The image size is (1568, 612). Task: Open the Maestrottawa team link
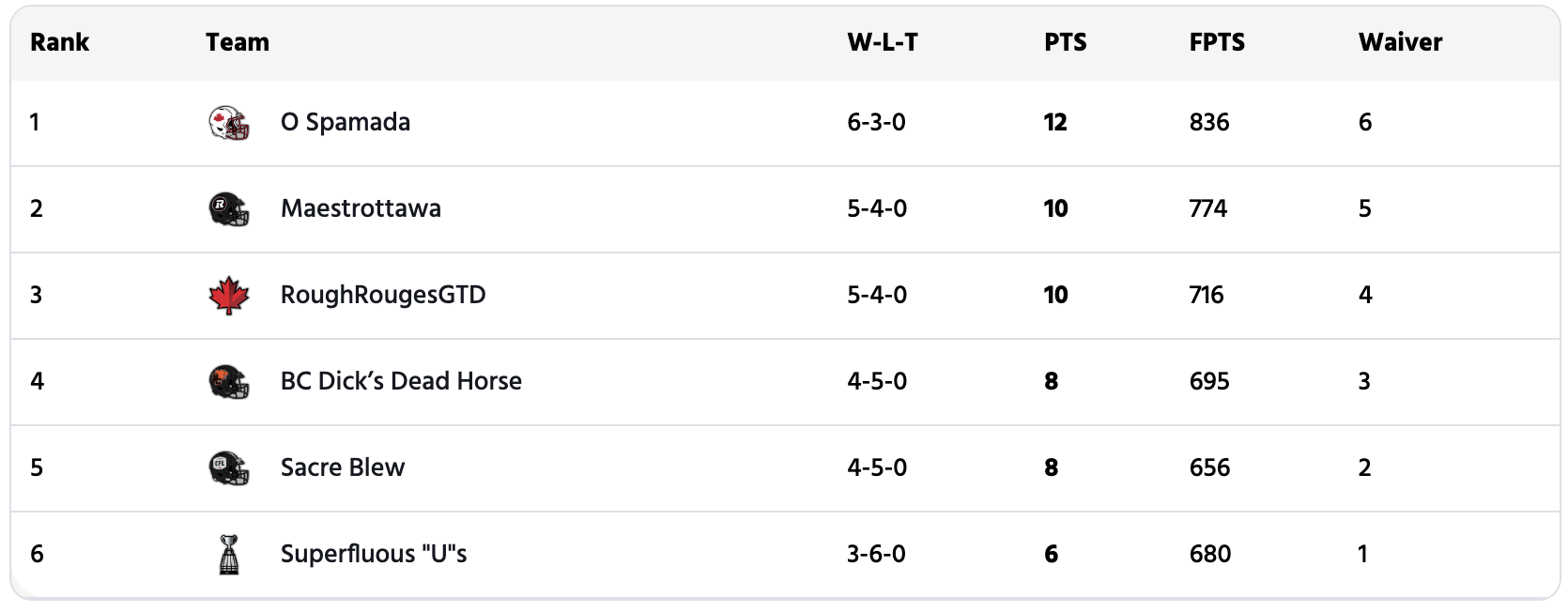pyautogui.click(x=361, y=208)
